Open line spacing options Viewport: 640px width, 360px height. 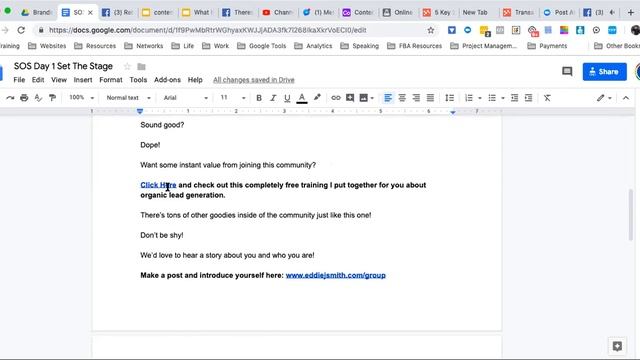coord(449,98)
